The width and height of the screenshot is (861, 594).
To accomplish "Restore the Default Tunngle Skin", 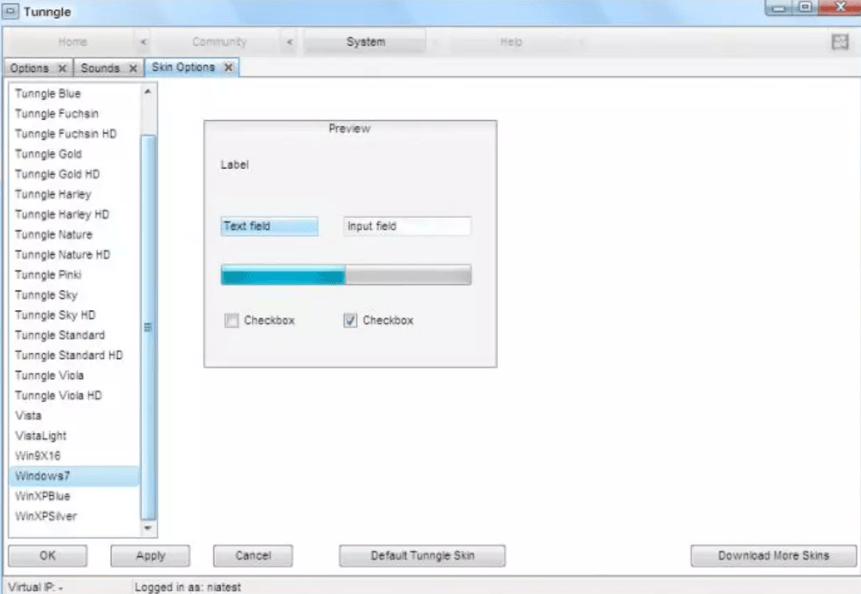I will (x=422, y=556).
